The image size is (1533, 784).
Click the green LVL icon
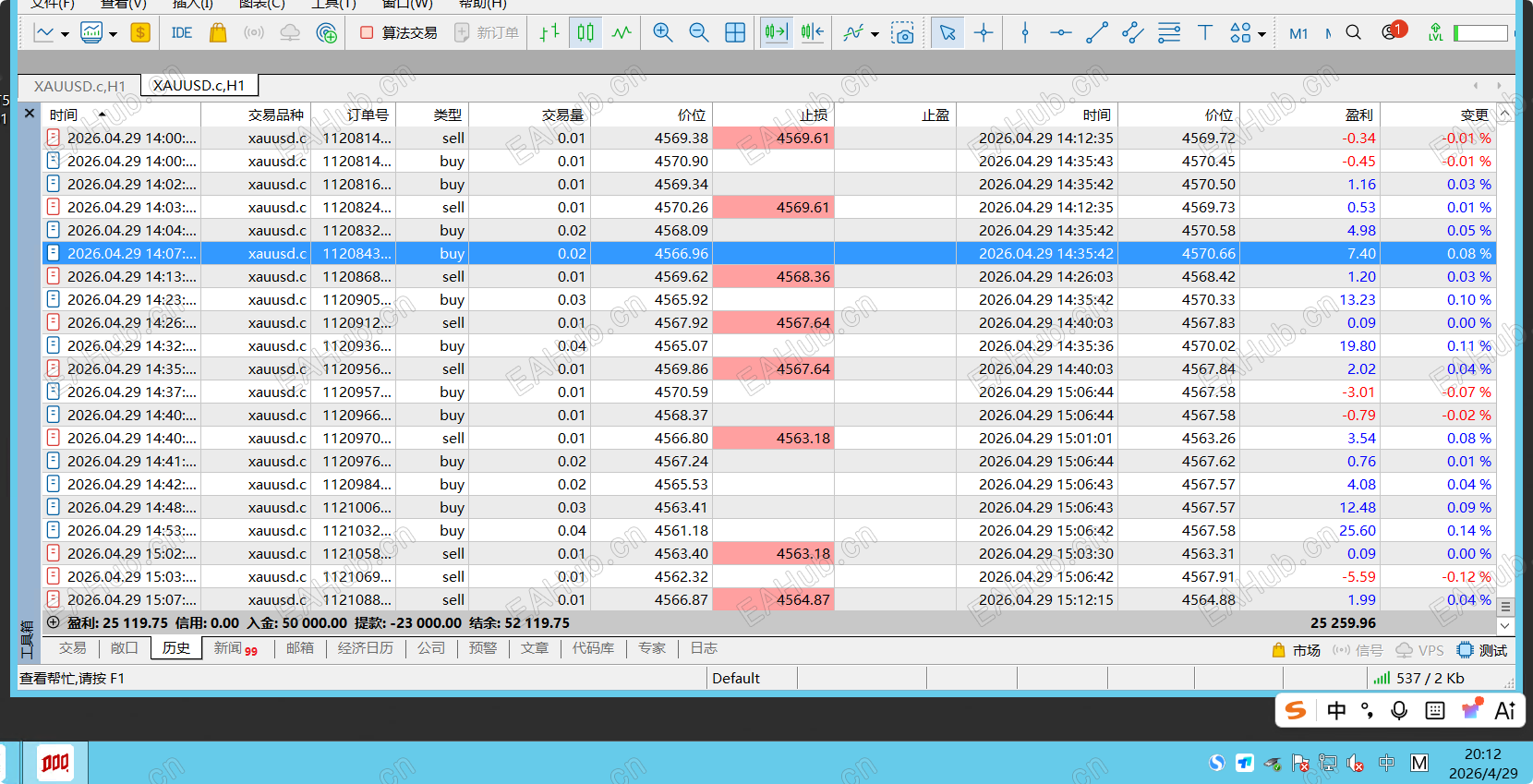tap(1435, 33)
